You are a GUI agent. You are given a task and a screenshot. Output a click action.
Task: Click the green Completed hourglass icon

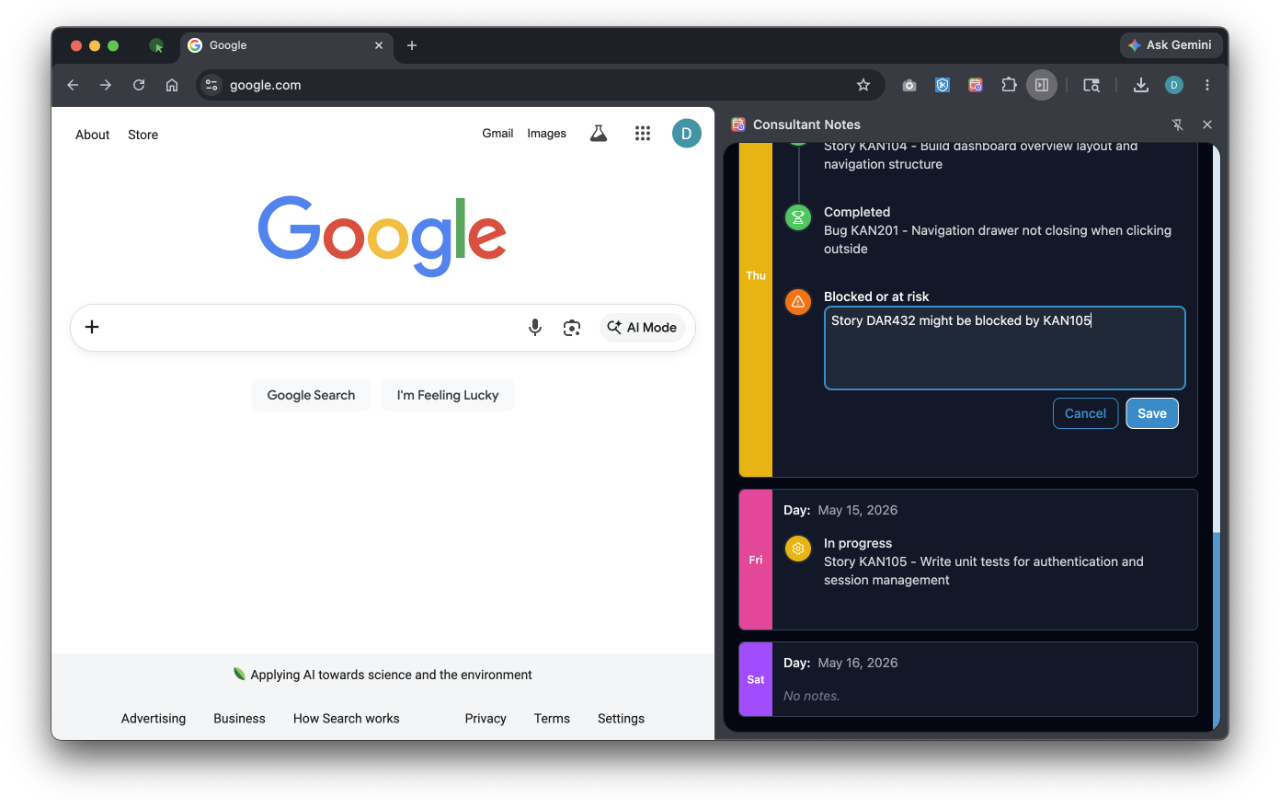coord(798,217)
